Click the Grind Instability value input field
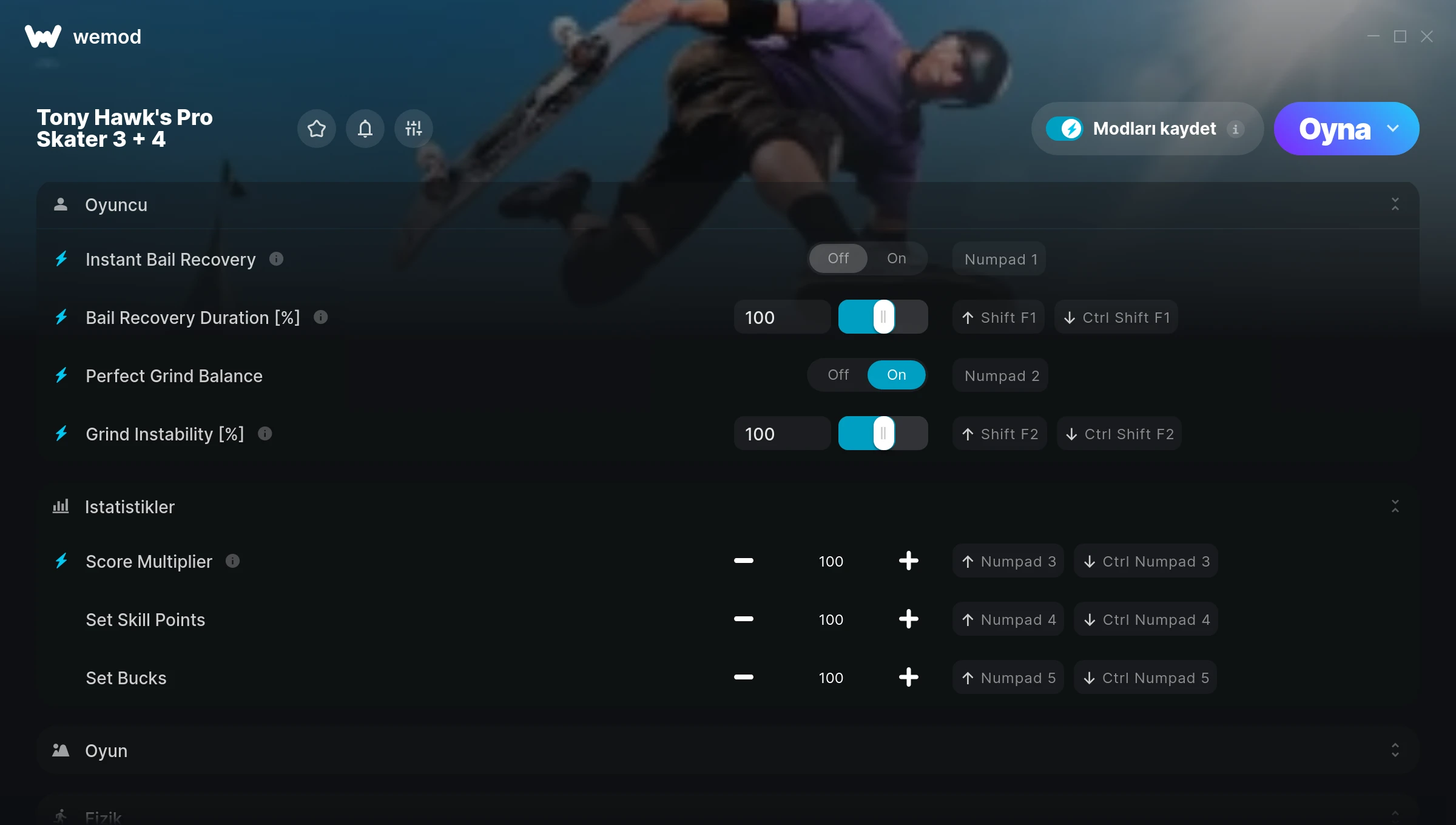This screenshot has height=825, width=1456. point(782,434)
